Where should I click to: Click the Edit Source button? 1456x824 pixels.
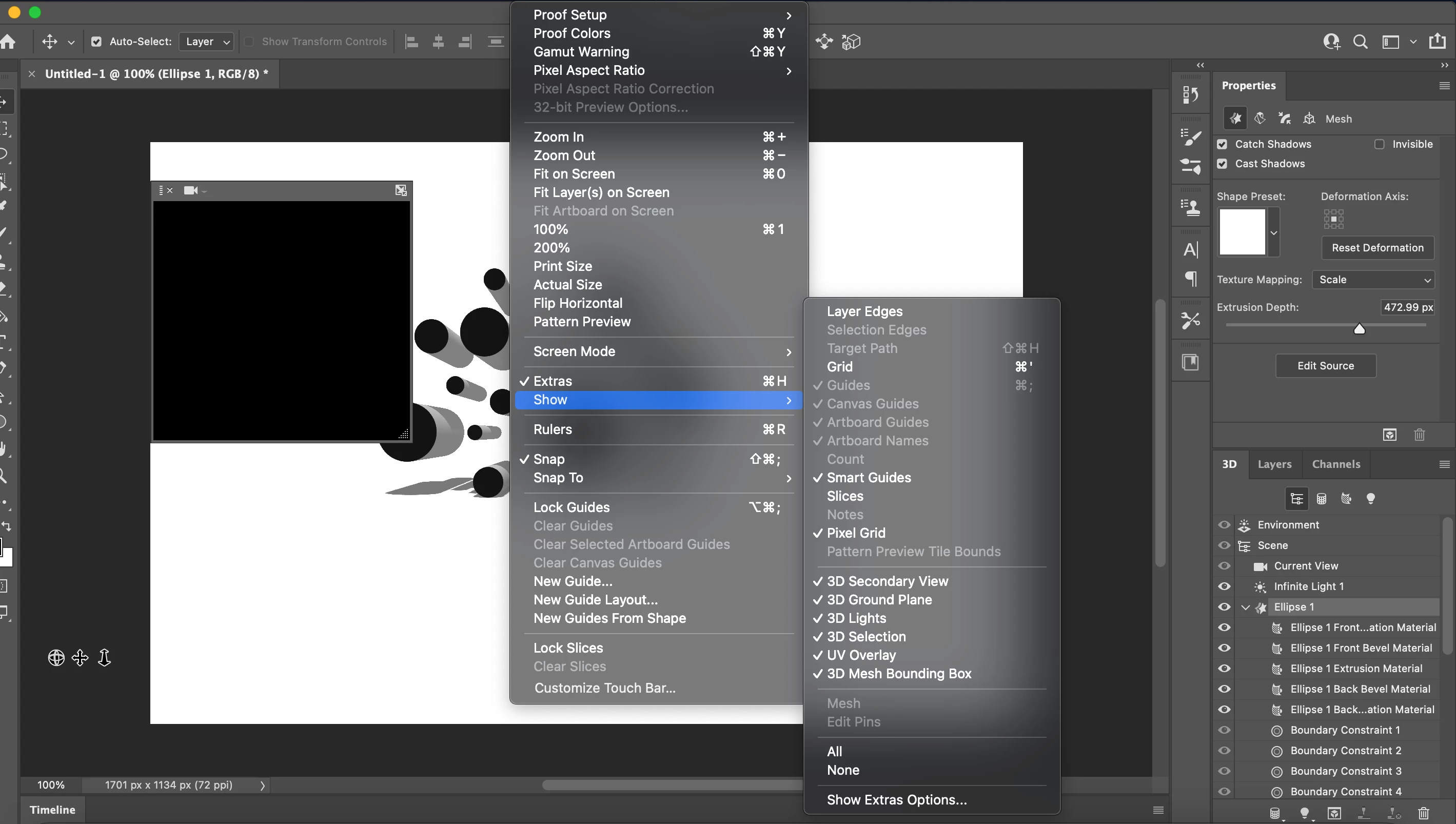[x=1325, y=366]
